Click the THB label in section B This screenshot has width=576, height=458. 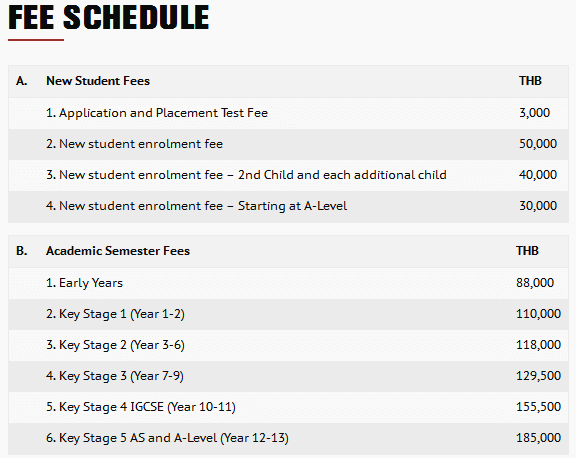[527, 251]
